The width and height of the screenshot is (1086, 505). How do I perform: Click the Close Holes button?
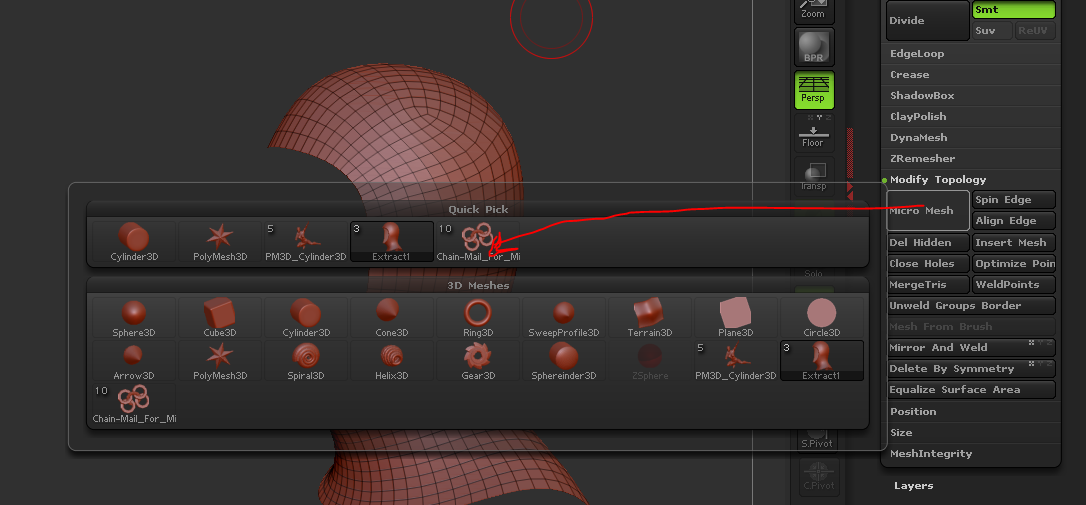[x=927, y=263]
